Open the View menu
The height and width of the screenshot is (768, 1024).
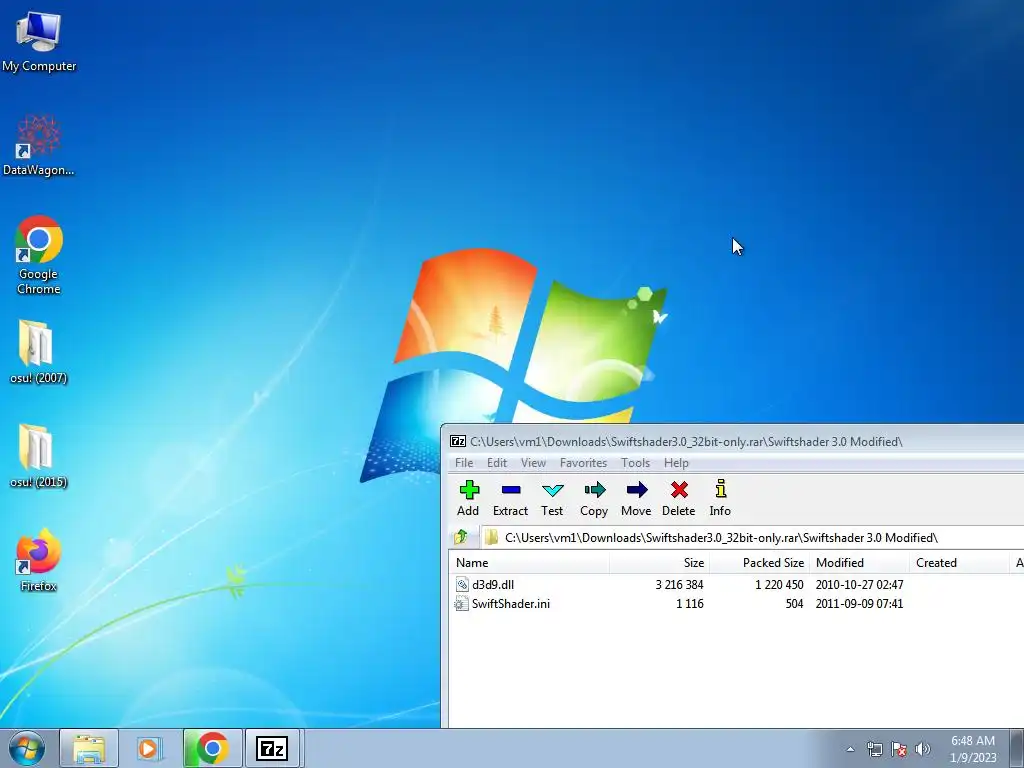pyautogui.click(x=534, y=462)
